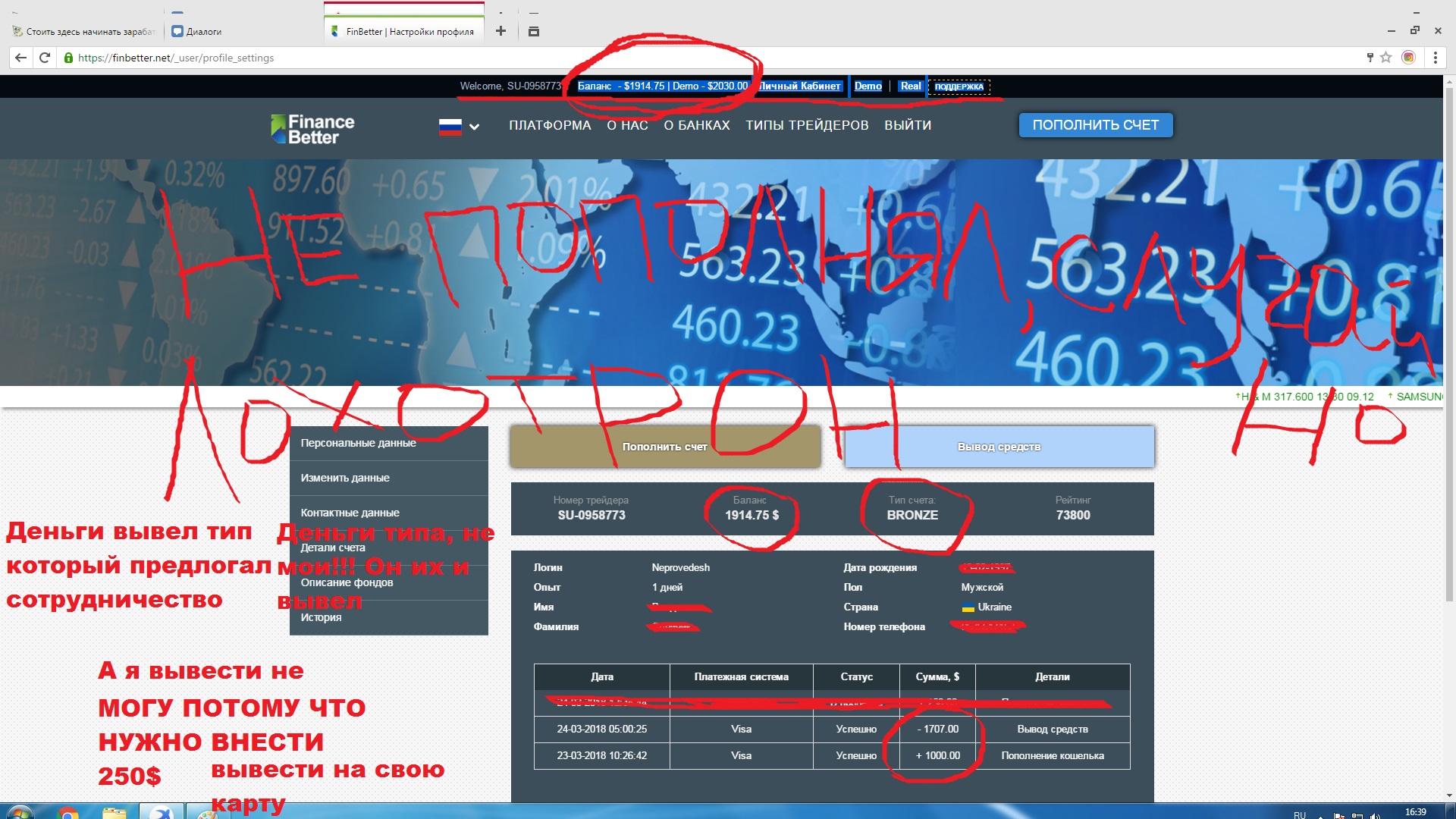Select the FinBetter Настройки профиля tab
The image size is (1456, 819).
coord(403,32)
